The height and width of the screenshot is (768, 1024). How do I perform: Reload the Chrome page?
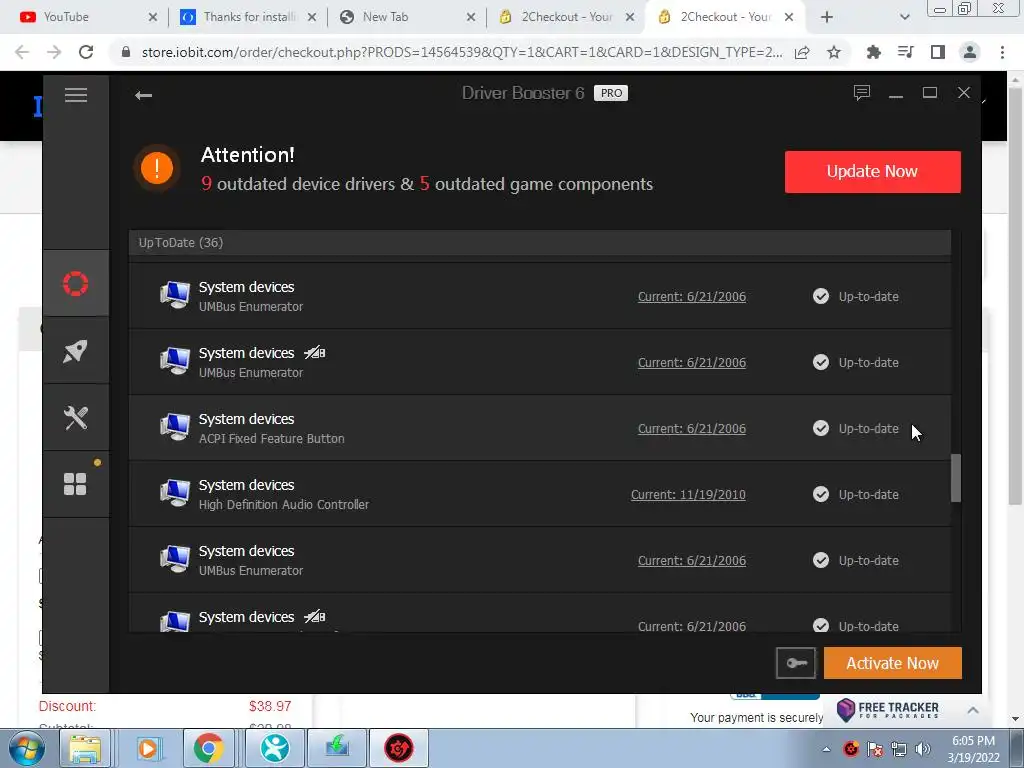point(86,52)
